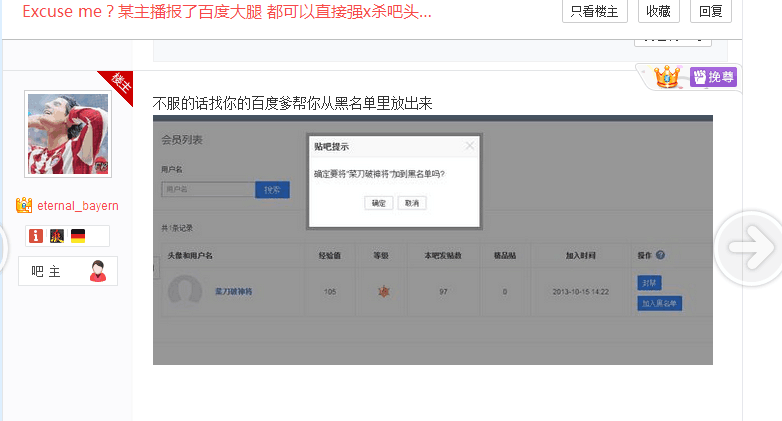
Task: Click the 只看楼主 button
Action: 594,11
